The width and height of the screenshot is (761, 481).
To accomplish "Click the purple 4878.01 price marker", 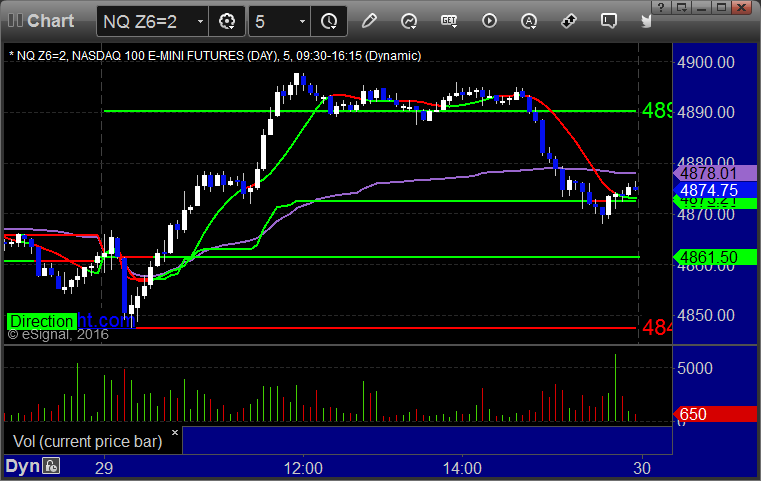I will 715,173.
